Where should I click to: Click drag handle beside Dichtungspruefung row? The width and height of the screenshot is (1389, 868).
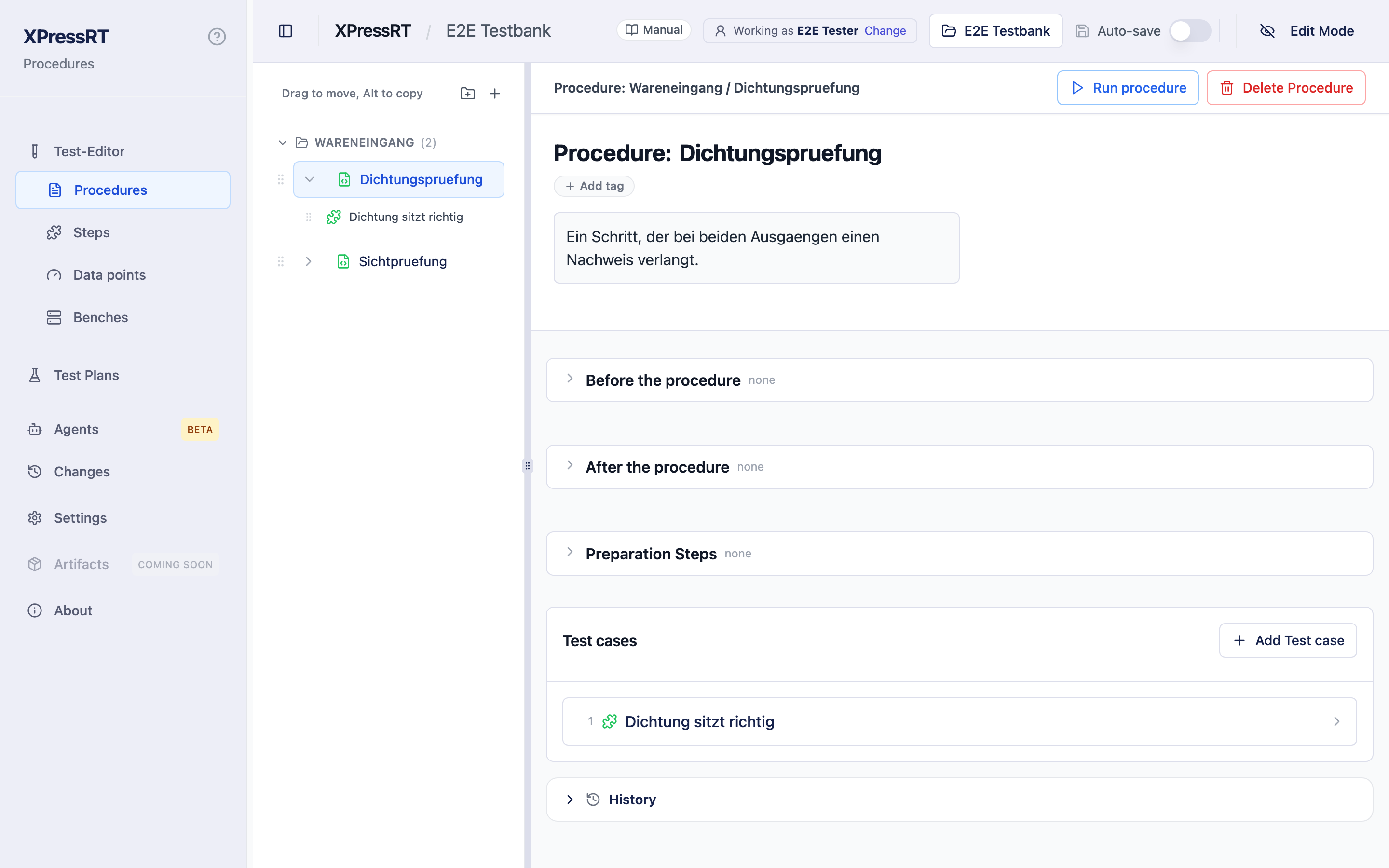(x=281, y=180)
